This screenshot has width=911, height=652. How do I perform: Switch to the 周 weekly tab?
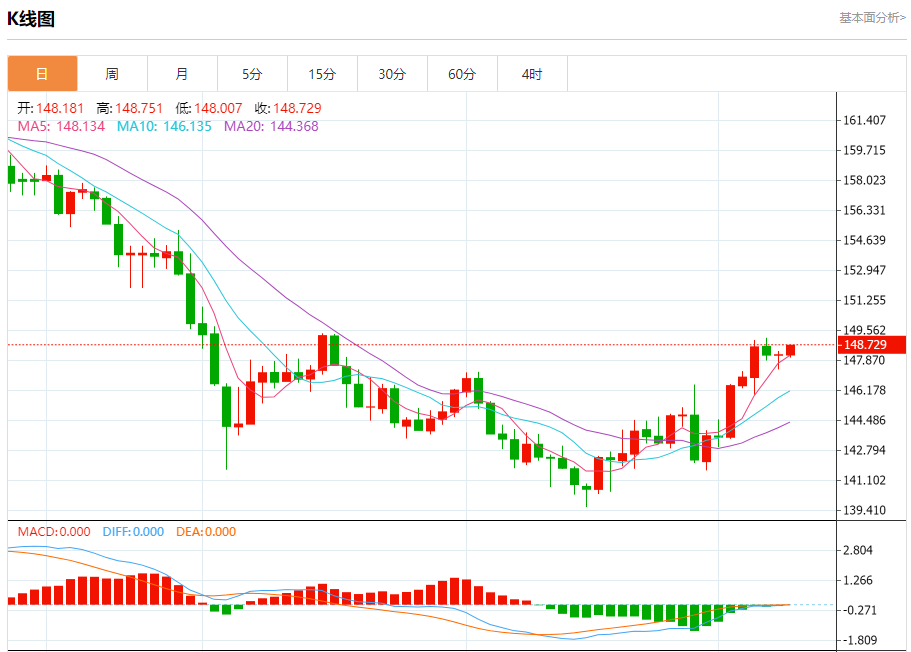tap(112, 74)
